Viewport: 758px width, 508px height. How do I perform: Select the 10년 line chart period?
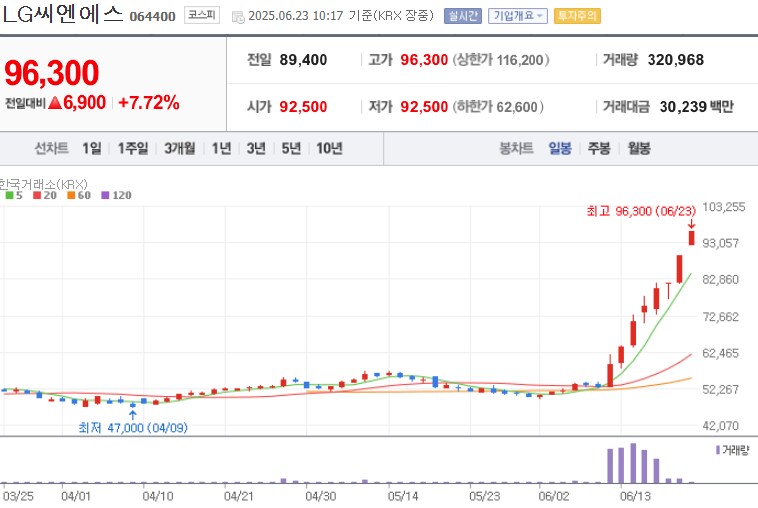click(x=329, y=148)
